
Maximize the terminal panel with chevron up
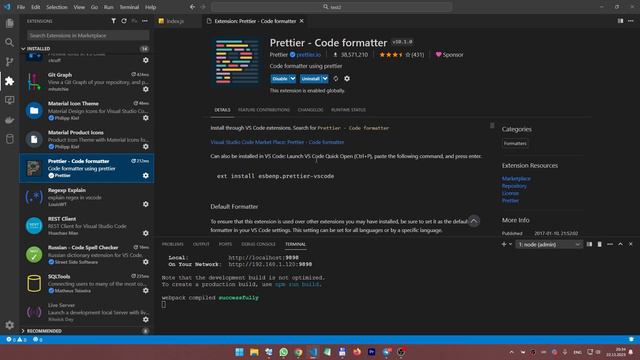620,244
